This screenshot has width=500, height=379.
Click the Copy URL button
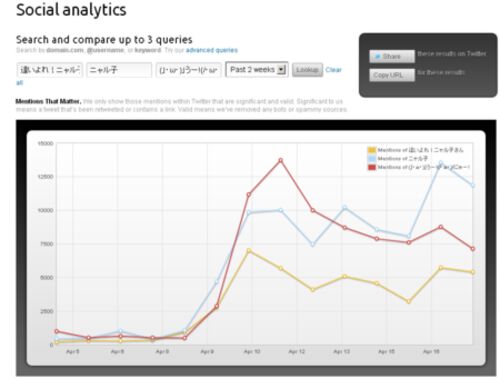(x=392, y=75)
